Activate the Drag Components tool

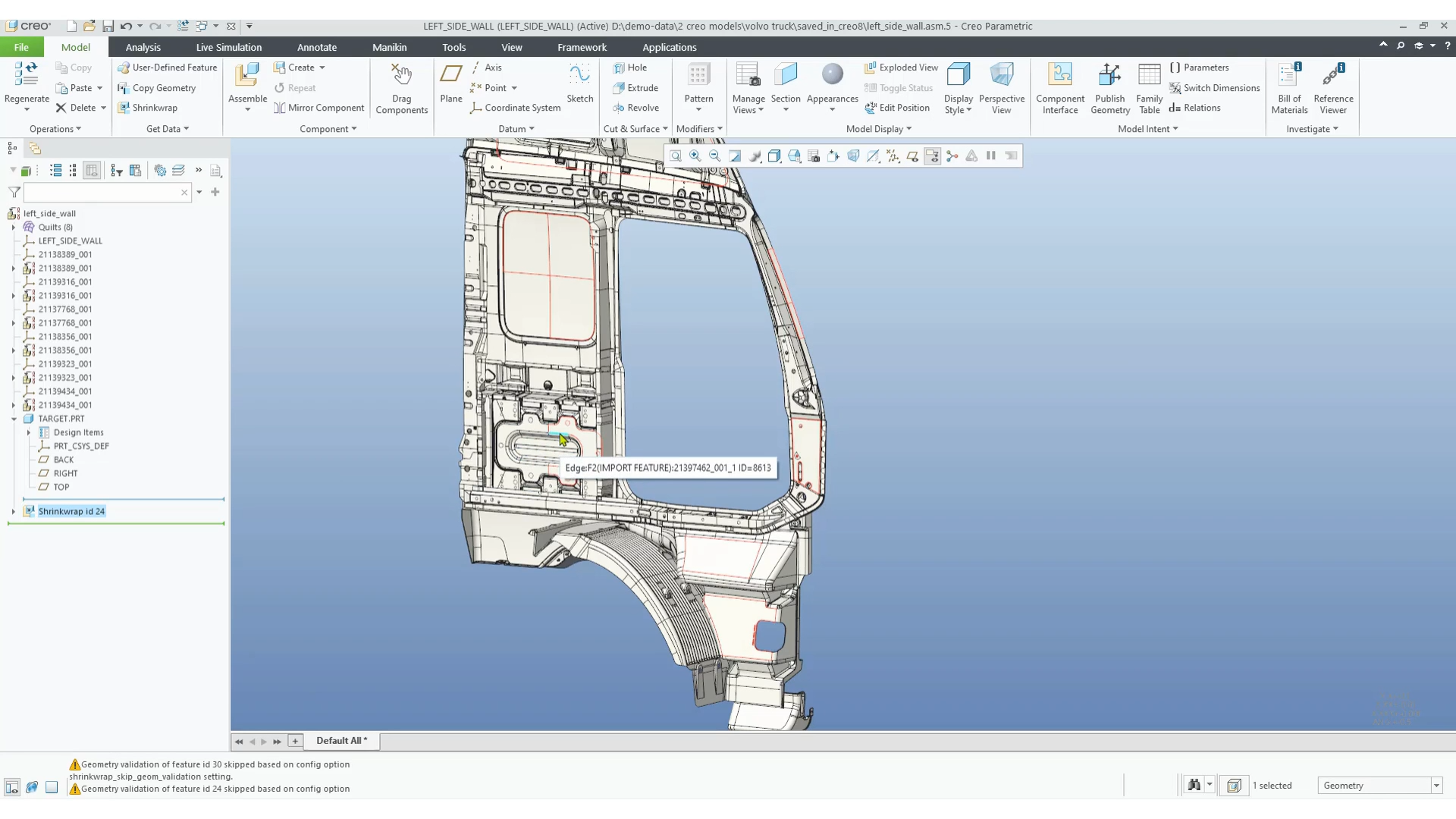401,88
